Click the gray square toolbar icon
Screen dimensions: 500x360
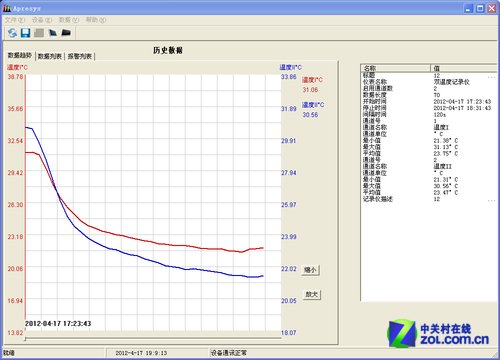pyautogui.click(x=39, y=33)
